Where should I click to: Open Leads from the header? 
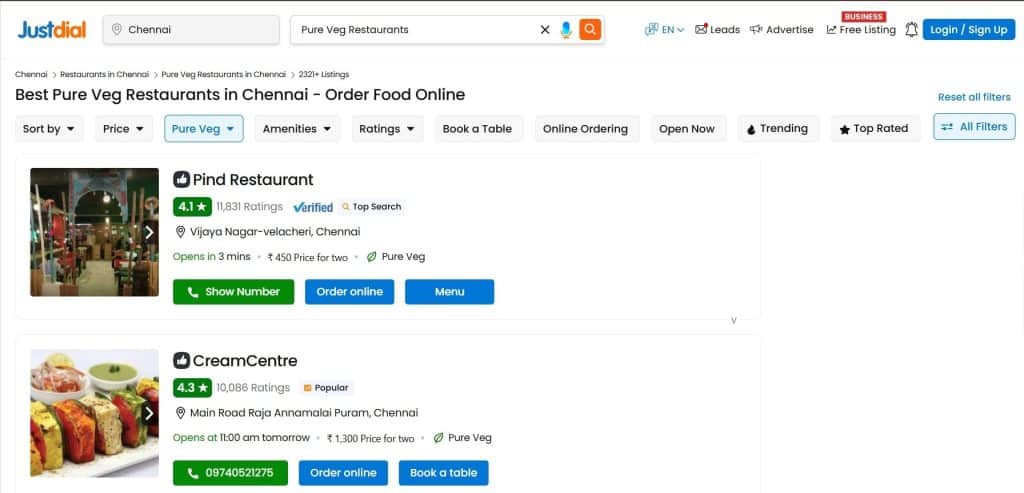click(x=718, y=29)
